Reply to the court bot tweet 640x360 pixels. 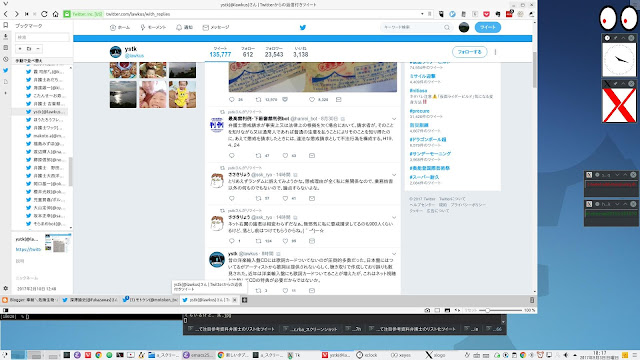(x=232, y=156)
